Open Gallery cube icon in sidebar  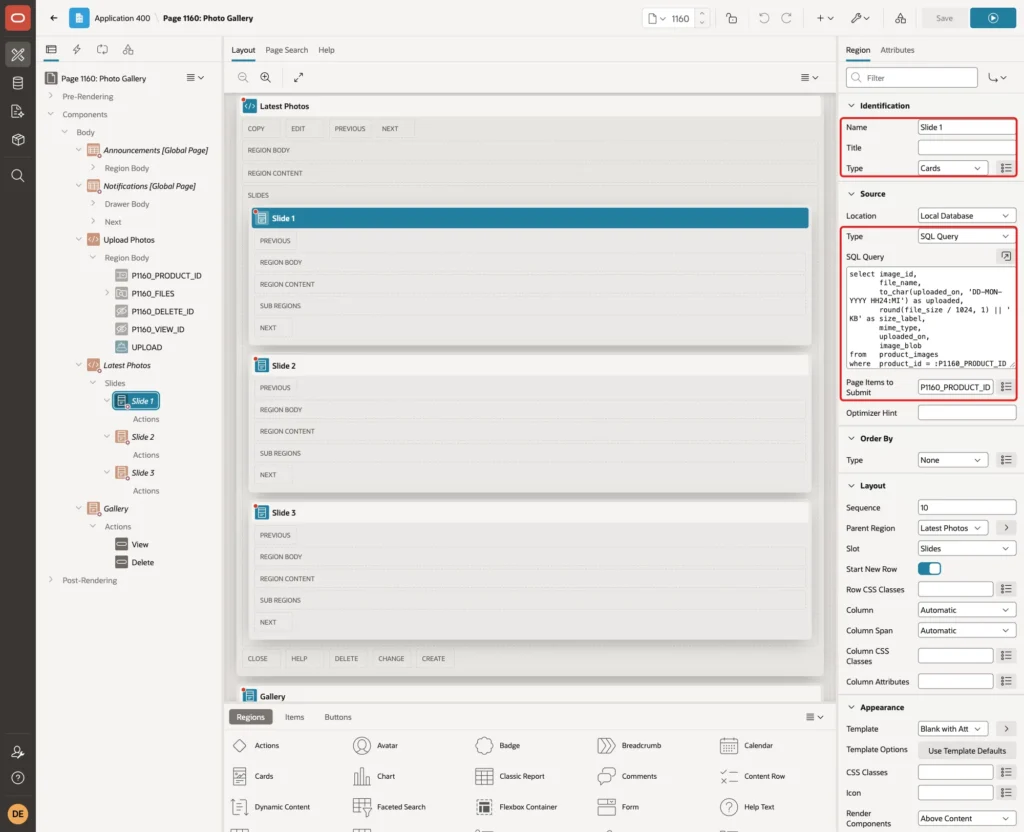coord(18,140)
